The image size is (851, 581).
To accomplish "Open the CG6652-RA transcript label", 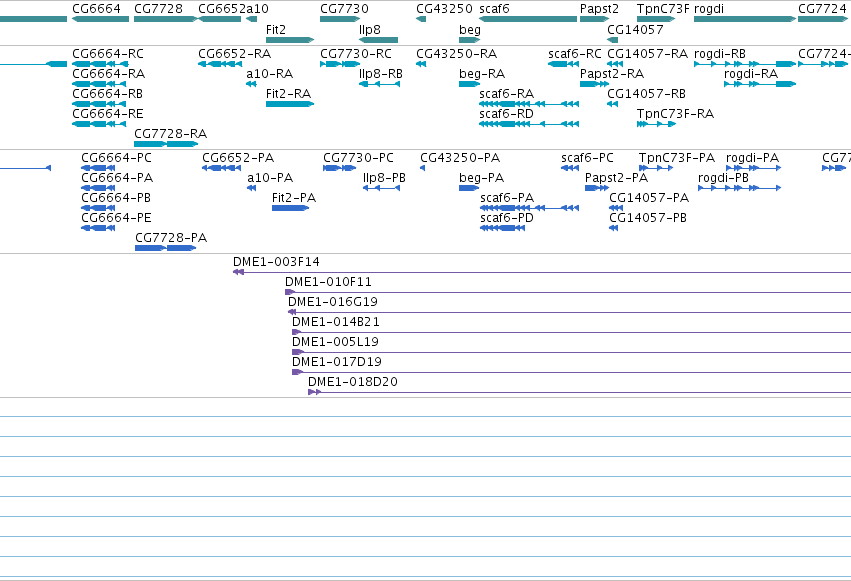I will coord(234,54).
